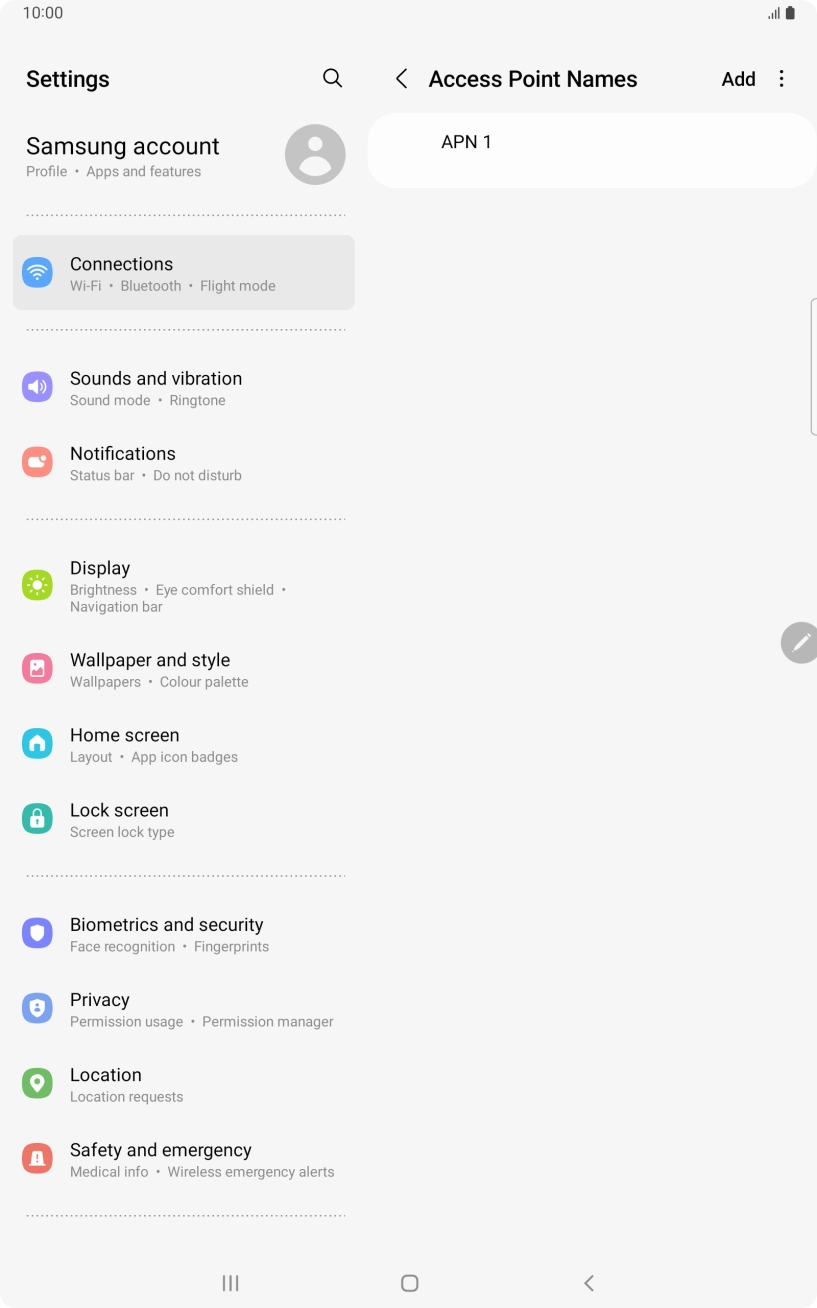817x1308 pixels.
Task: Tap the home navigation button
Action: click(409, 1283)
